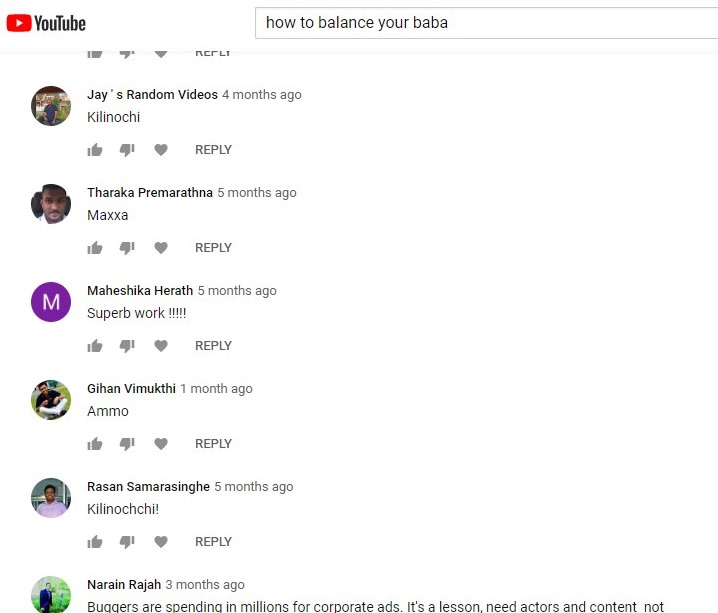Dislike Maheshika Herath's comment

(127, 346)
